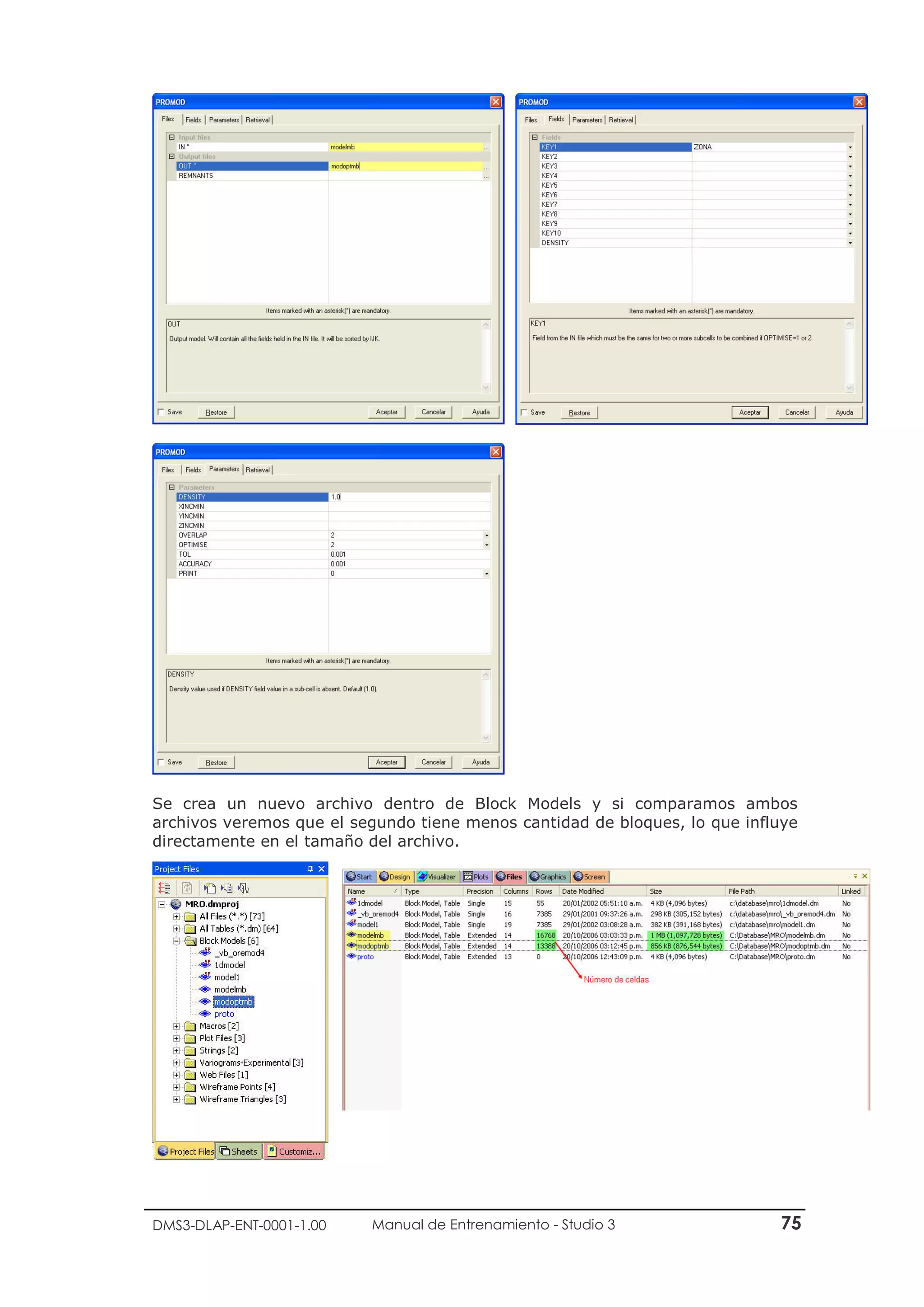
Task: Open the Visualizer tab
Action: (437, 877)
